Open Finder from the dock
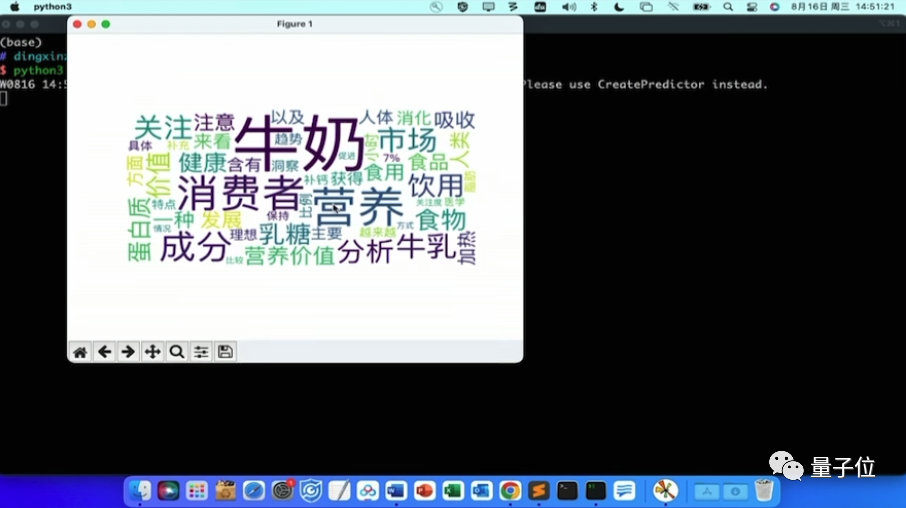The height and width of the screenshot is (508, 906). [x=141, y=491]
